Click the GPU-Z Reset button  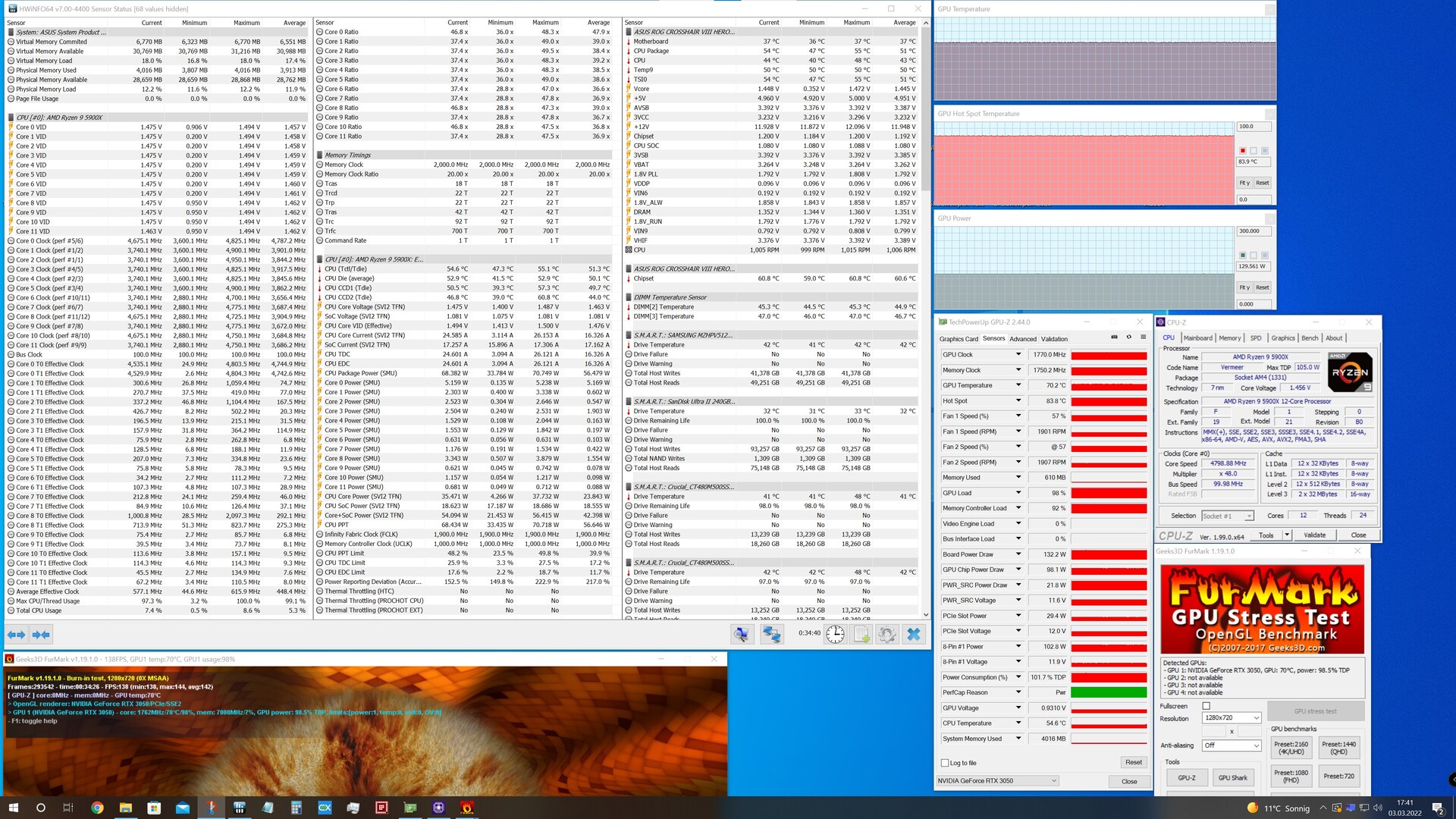click(x=1133, y=762)
